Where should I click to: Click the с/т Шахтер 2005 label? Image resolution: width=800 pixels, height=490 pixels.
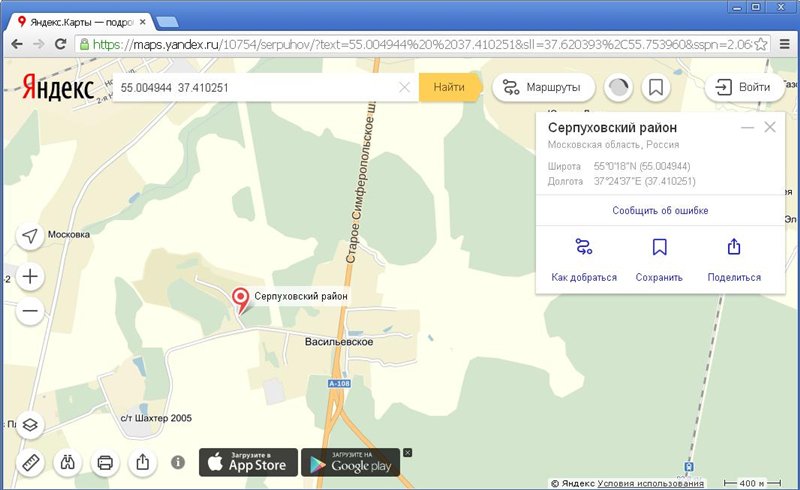click(x=156, y=418)
